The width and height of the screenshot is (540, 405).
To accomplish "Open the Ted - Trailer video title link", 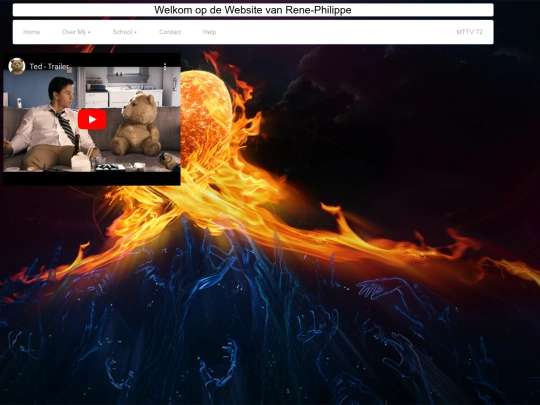I will [49, 66].
